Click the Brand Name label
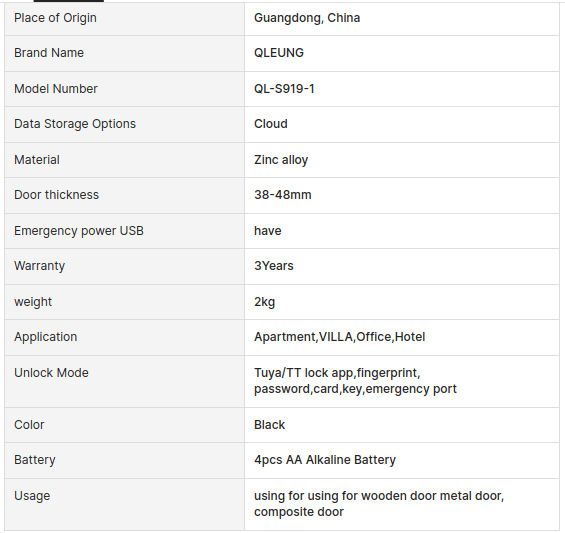This screenshot has height=533, width=565. click(x=49, y=53)
